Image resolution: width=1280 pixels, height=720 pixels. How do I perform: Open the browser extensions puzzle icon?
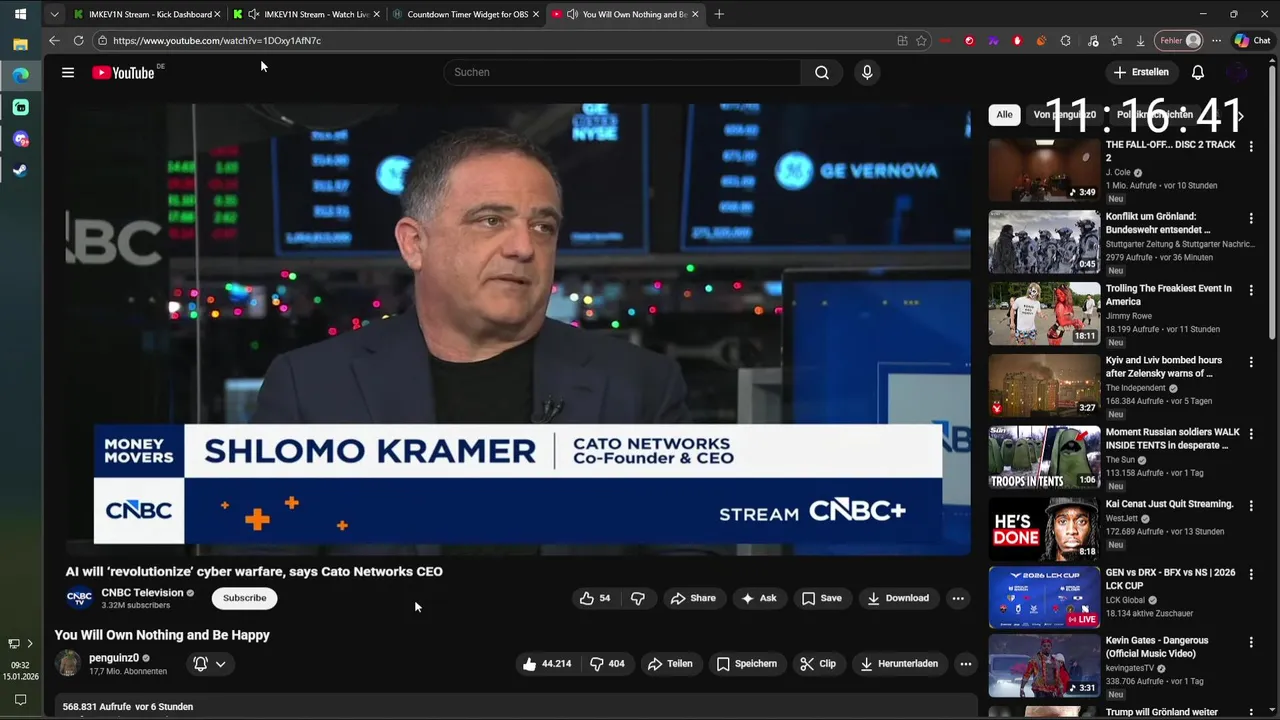[1065, 41]
